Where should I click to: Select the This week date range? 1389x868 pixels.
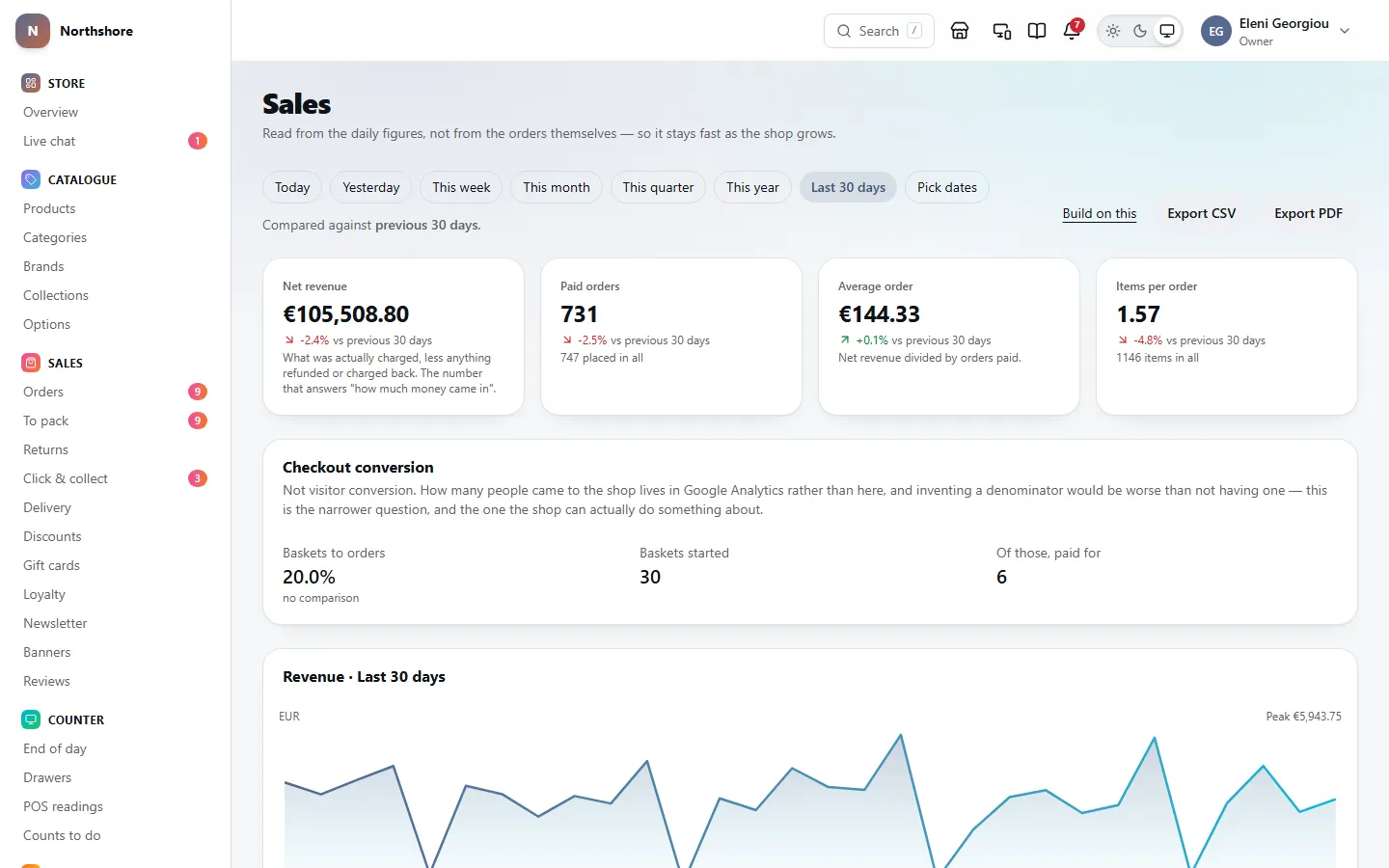pyautogui.click(x=461, y=187)
